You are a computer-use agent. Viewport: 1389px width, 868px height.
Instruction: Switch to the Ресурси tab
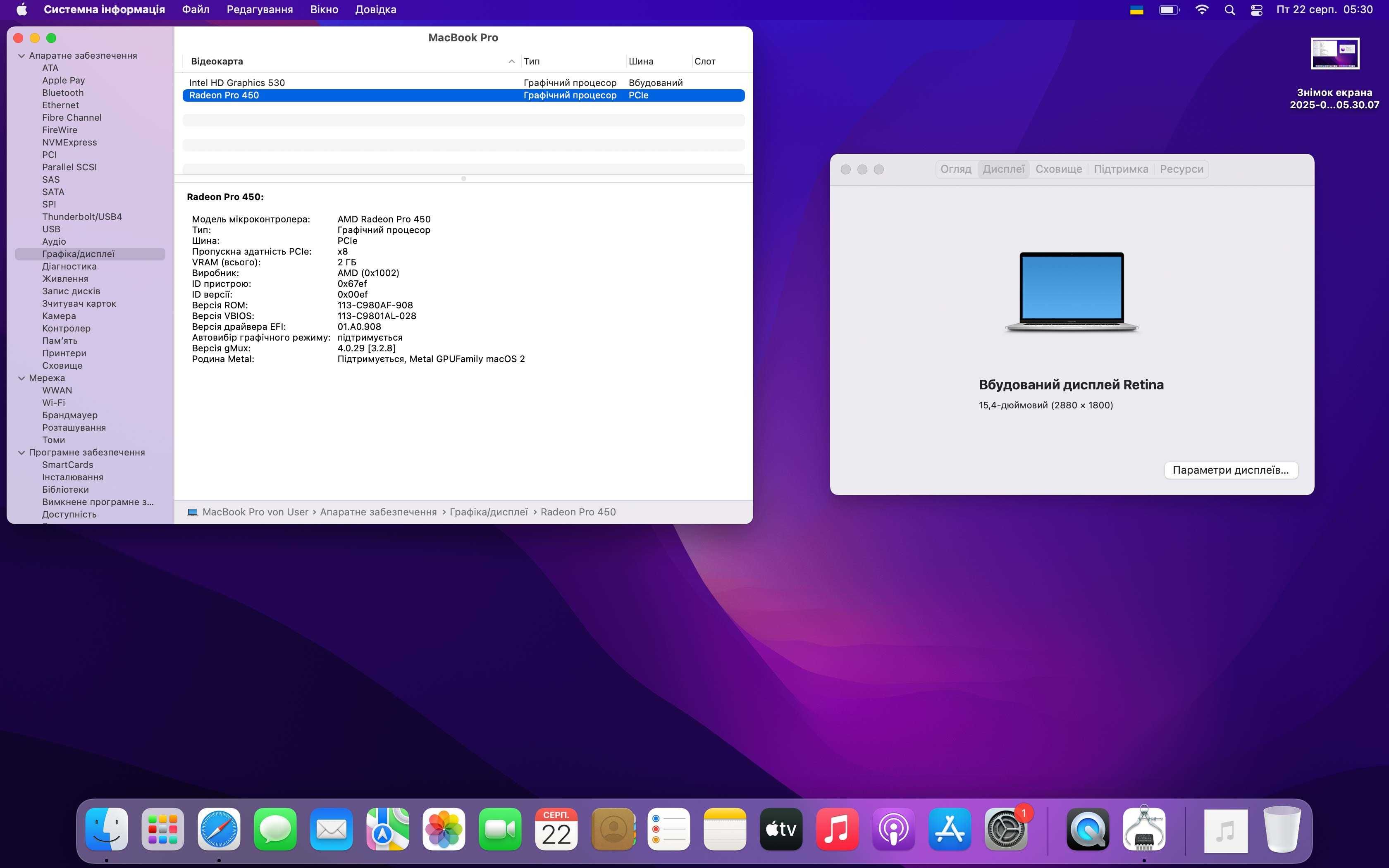(x=1181, y=169)
